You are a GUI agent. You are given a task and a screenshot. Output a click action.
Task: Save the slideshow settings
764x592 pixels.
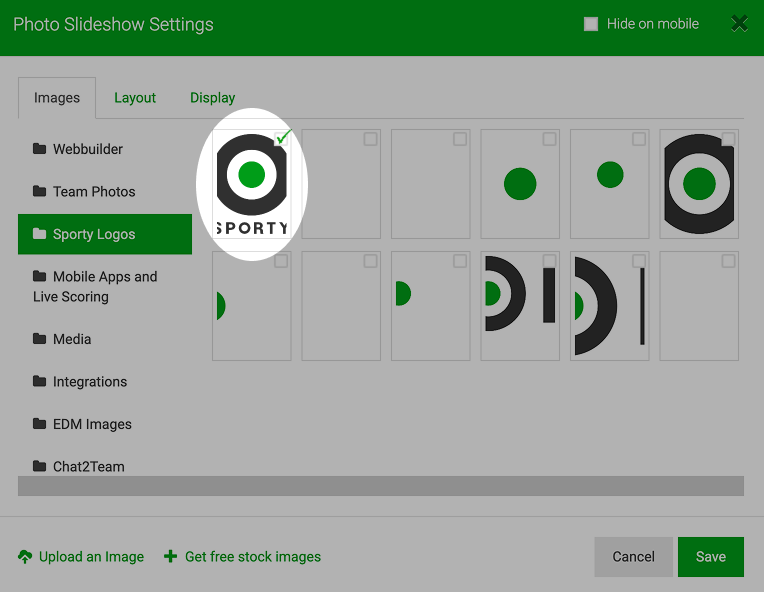pyautogui.click(x=710, y=556)
